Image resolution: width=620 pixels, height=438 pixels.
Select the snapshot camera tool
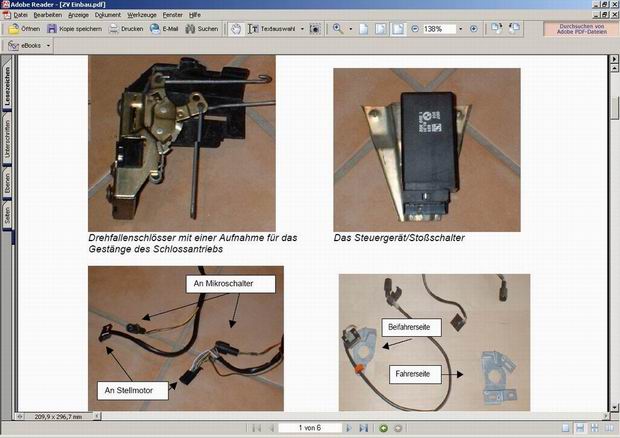316,29
